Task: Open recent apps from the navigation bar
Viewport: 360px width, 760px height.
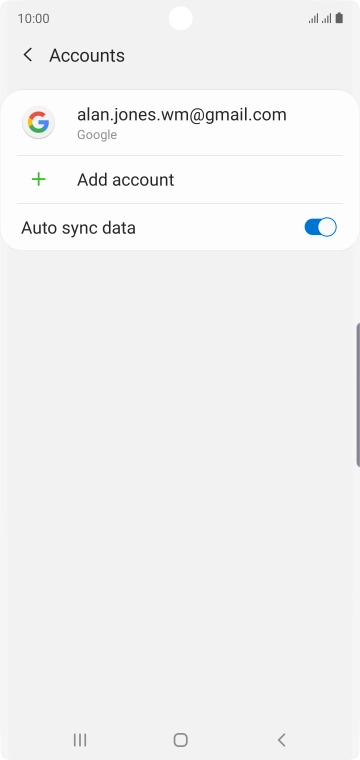Action: pyautogui.click(x=80, y=740)
